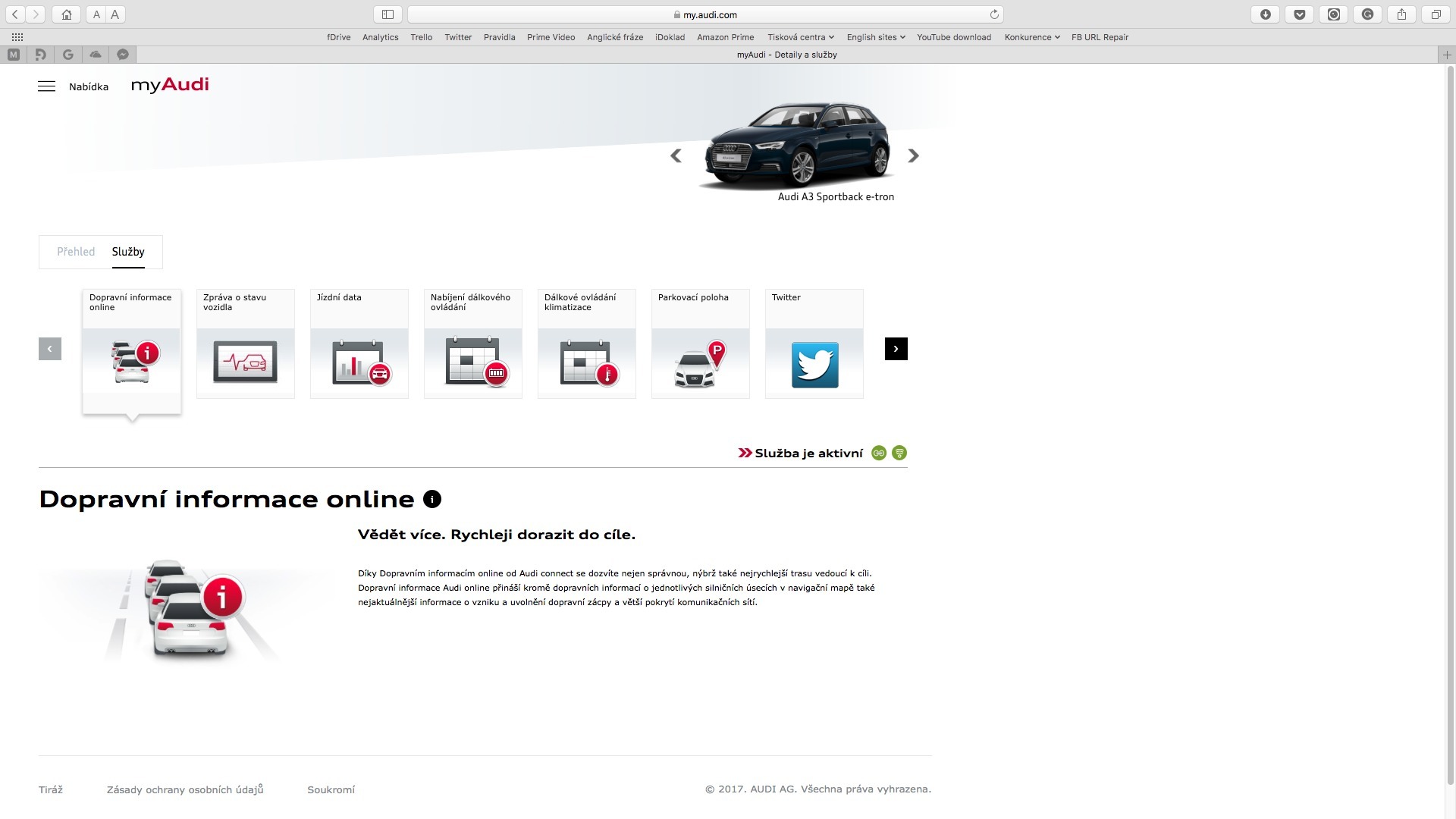Expand the English sites bookmarks dropdown
This screenshot has height=819, width=1456.
point(875,37)
